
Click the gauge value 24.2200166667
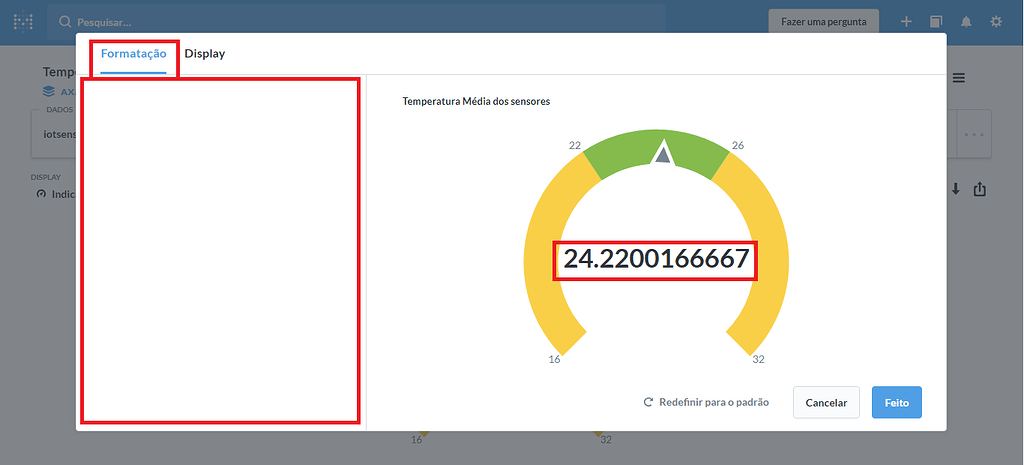tap(656, 259)
